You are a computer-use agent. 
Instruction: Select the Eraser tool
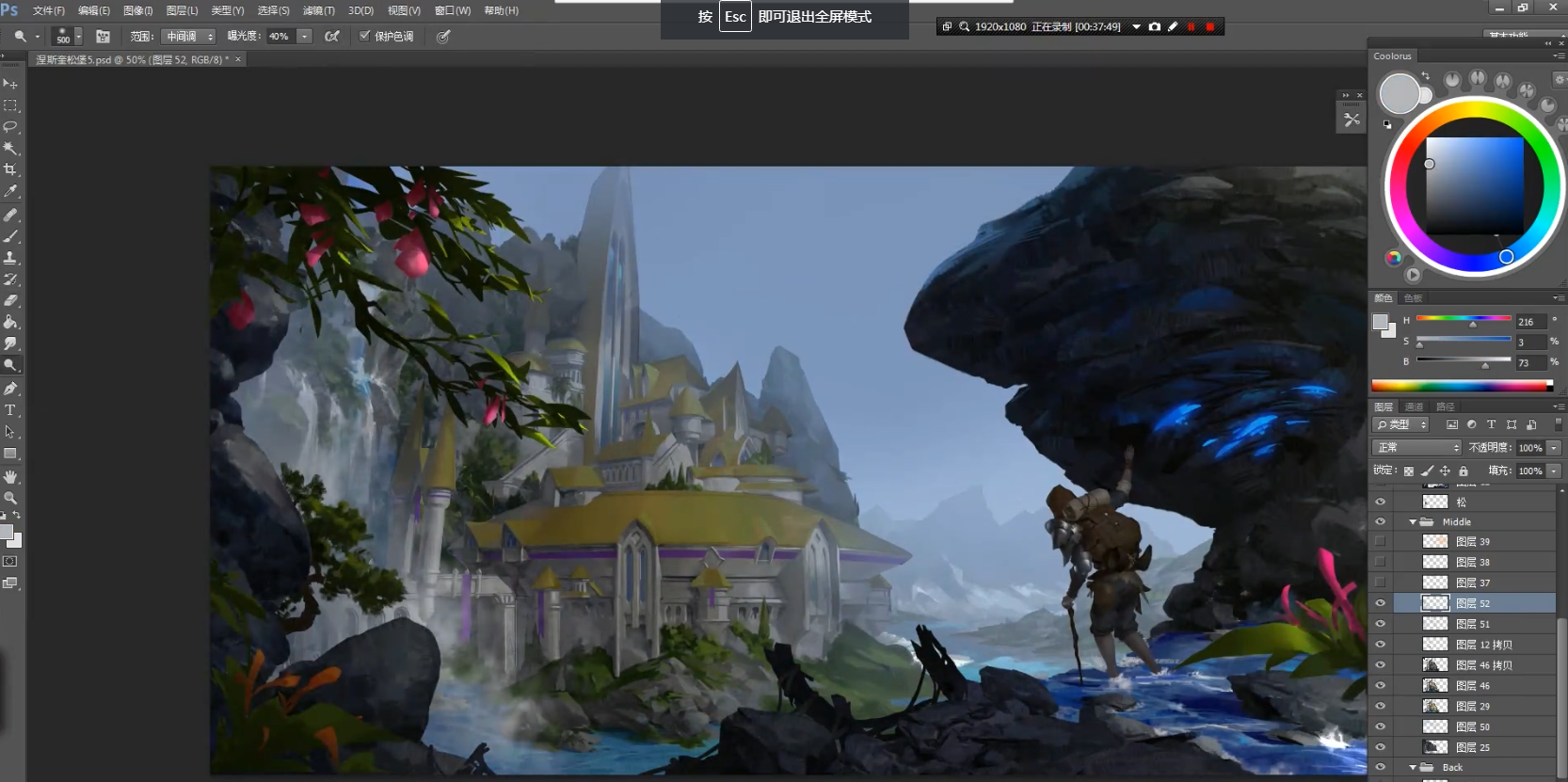(10, 301)
